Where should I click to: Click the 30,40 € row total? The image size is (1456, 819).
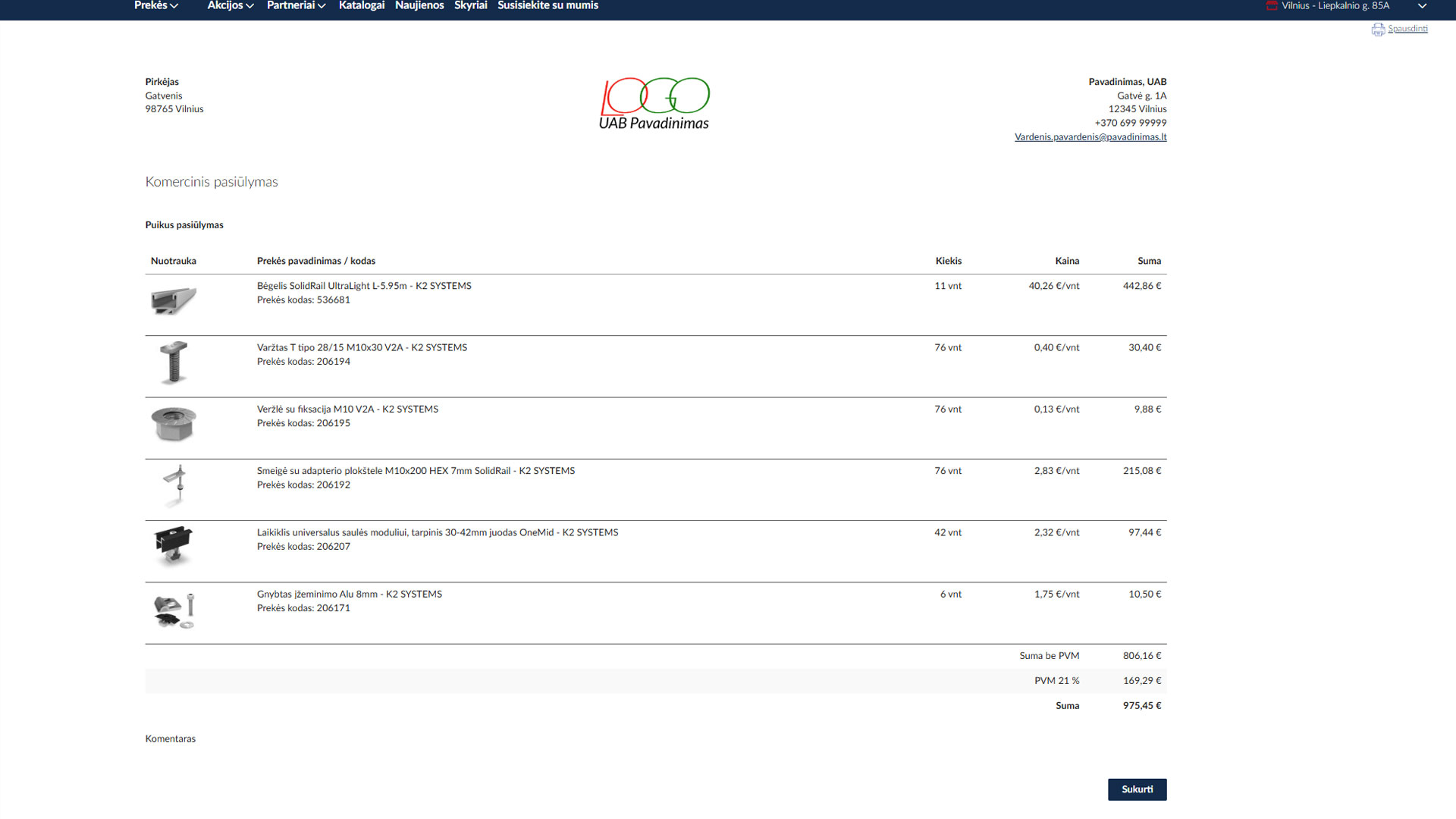tap(1145, 348)
